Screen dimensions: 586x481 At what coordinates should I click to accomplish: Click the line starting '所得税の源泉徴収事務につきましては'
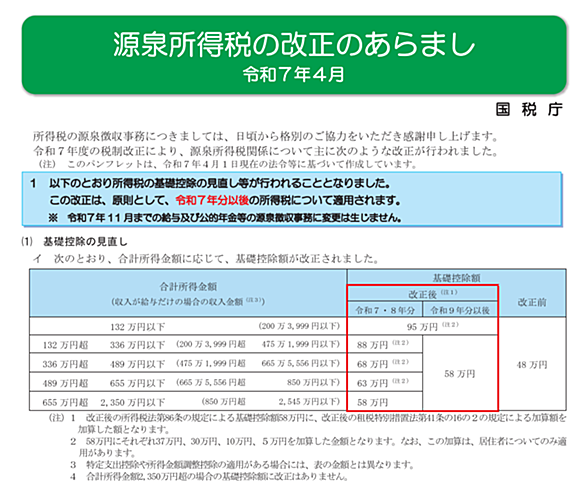tap(266, 136)
